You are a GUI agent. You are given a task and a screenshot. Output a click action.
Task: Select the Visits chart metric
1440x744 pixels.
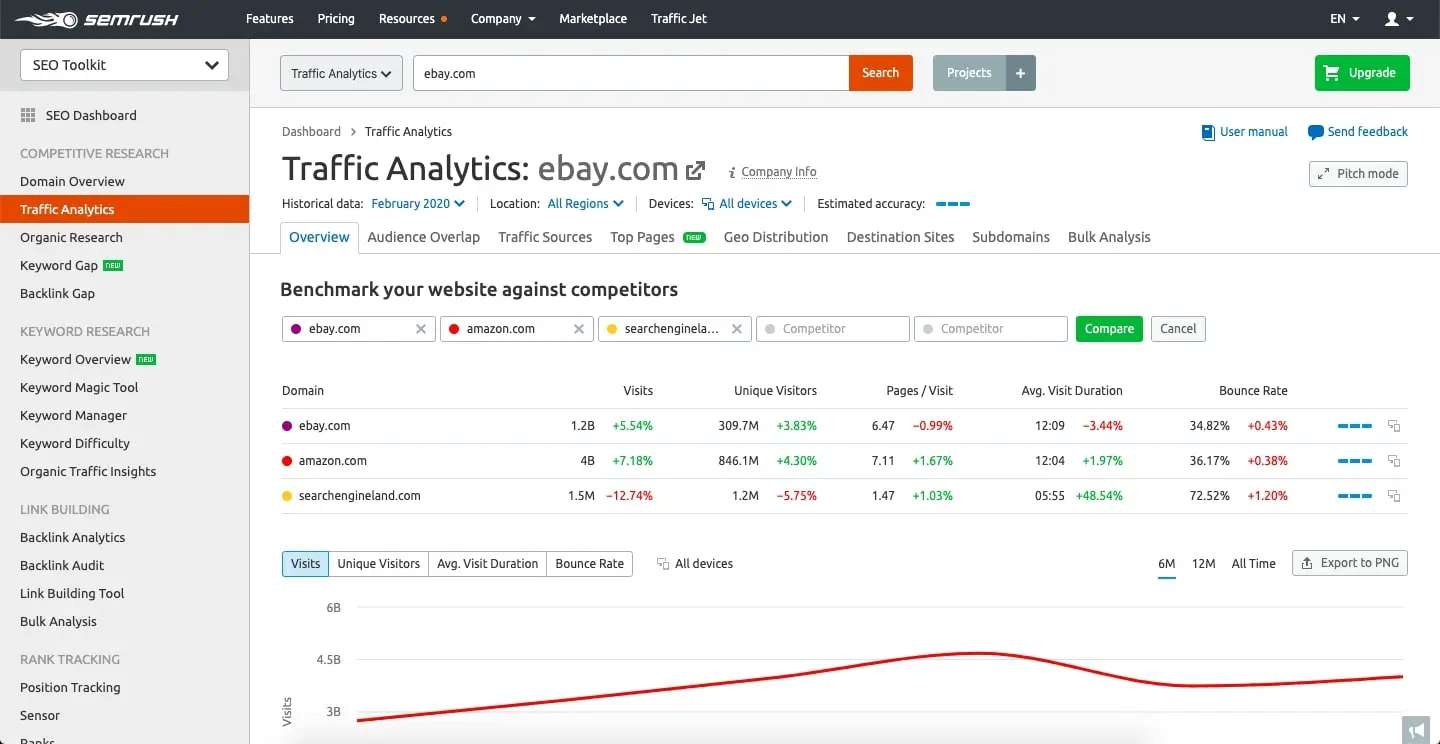[x=305, y=564]
